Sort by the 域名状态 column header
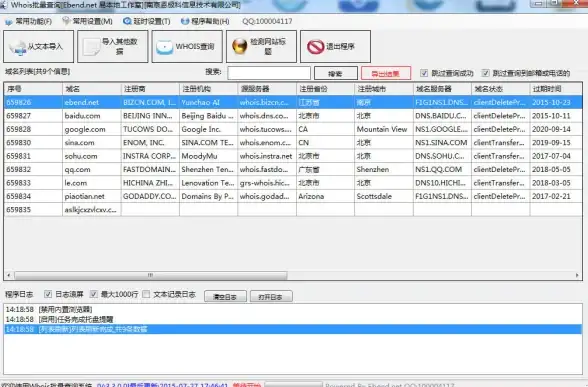588x387 pixels. tap(501, 89)
